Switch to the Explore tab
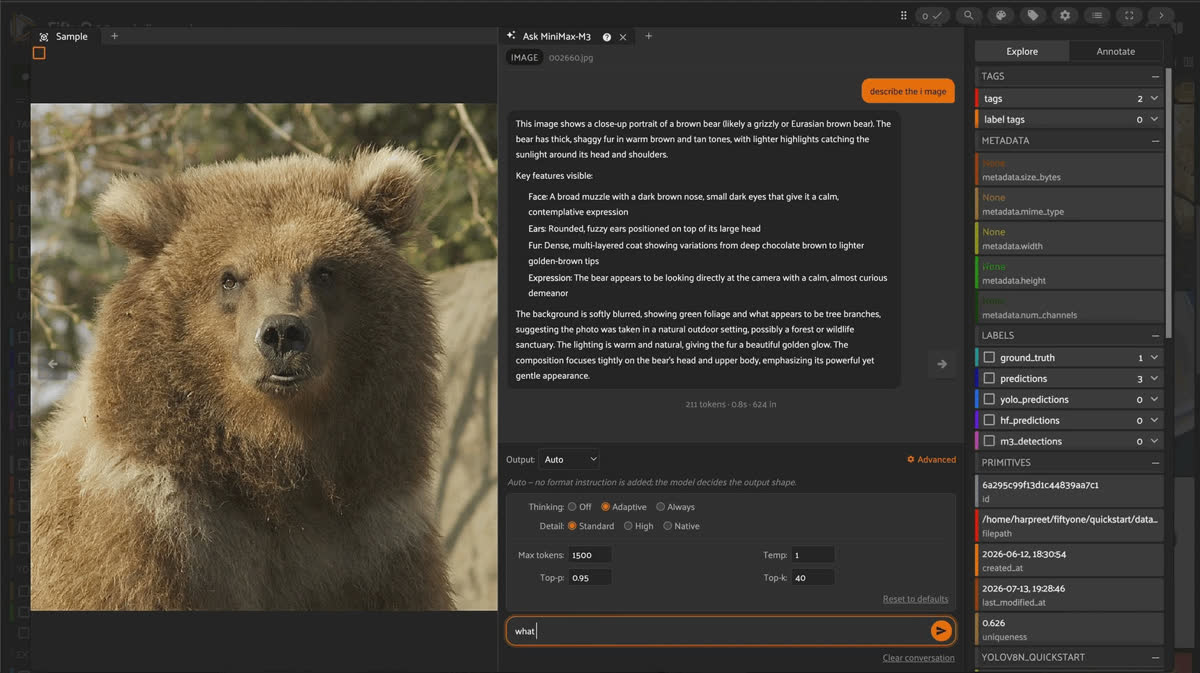This screenshot has height=673, width=1200. tap(1022, 51)
